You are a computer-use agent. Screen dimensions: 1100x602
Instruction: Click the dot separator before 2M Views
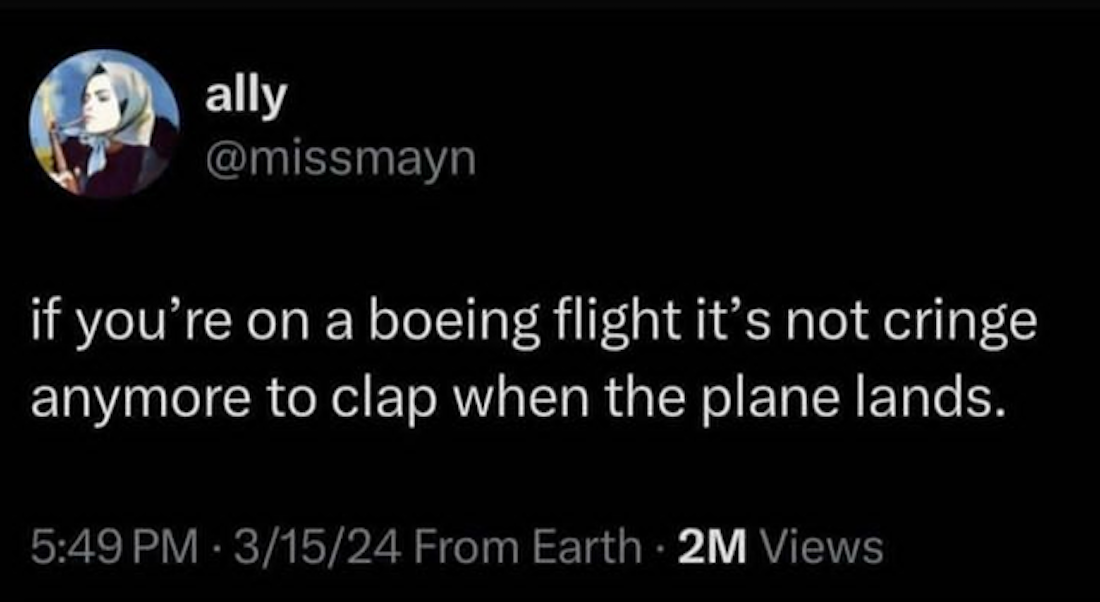(x=661, y=546)
